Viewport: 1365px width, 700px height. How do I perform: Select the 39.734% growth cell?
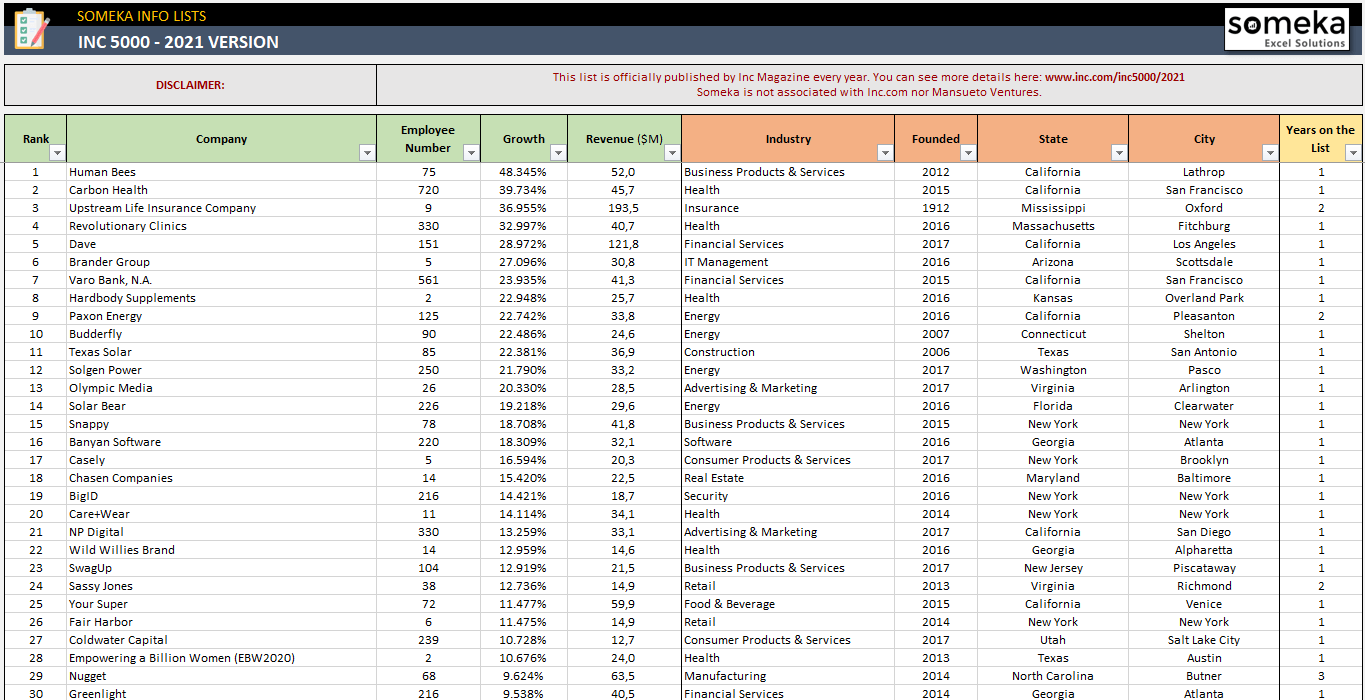click(524, 190)
